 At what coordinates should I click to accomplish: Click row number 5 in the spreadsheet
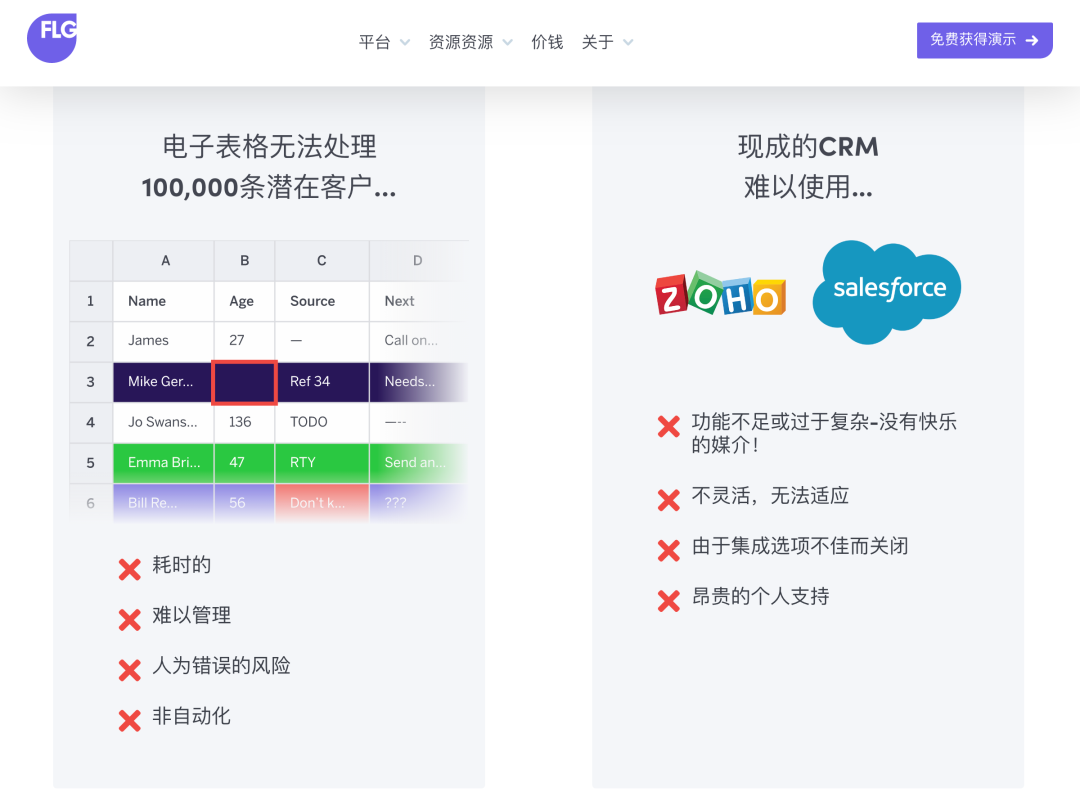tap(91, 462)
